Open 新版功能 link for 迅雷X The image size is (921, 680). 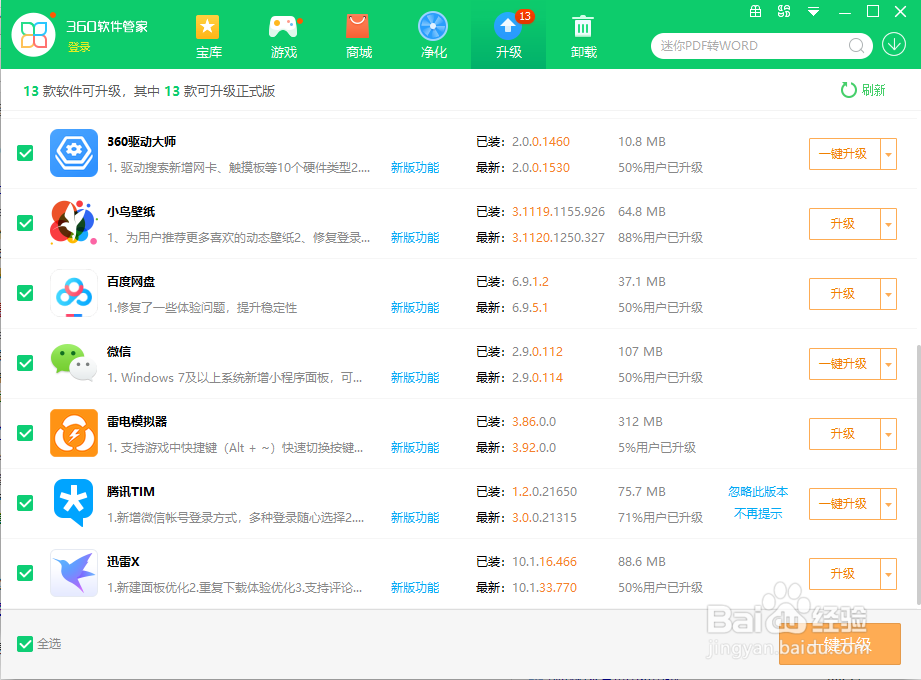pos(415,587)
